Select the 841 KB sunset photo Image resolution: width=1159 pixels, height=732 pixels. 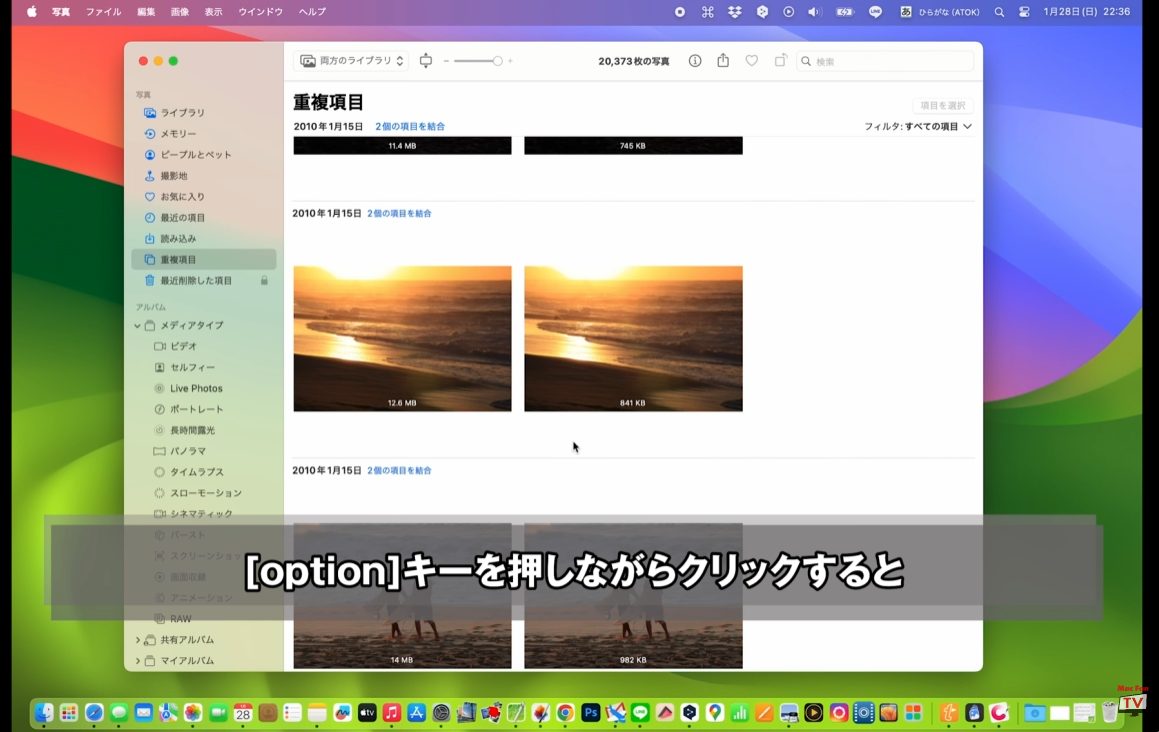coord(633,339)
